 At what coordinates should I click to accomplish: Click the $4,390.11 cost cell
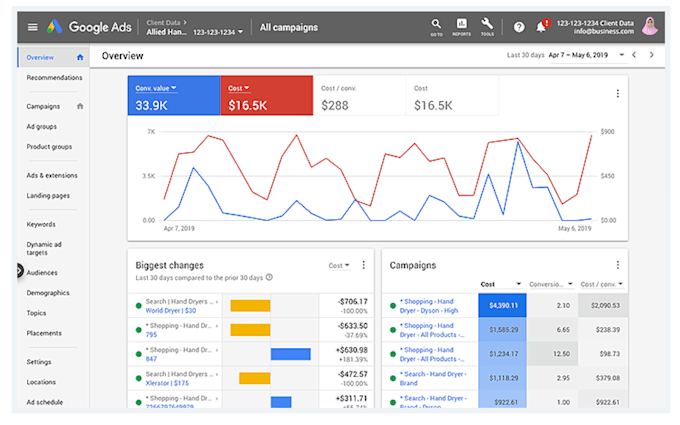(503, 305)
